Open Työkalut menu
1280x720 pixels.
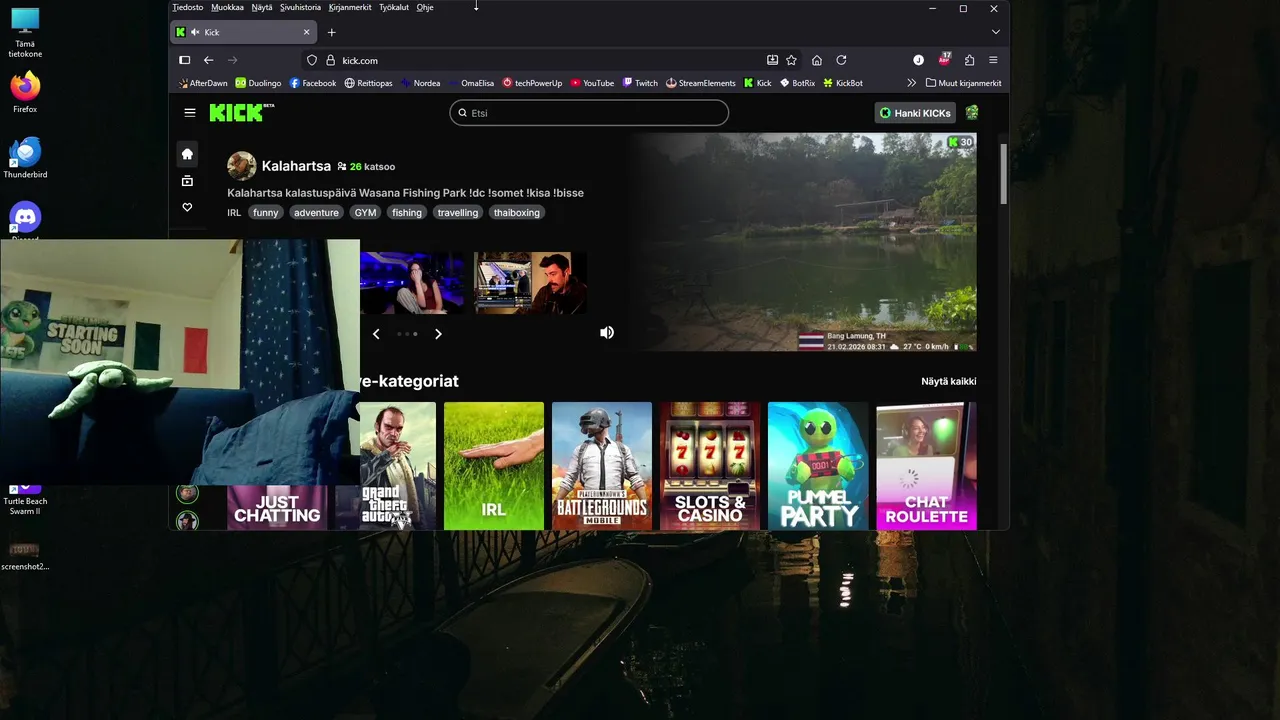point(393,7)
